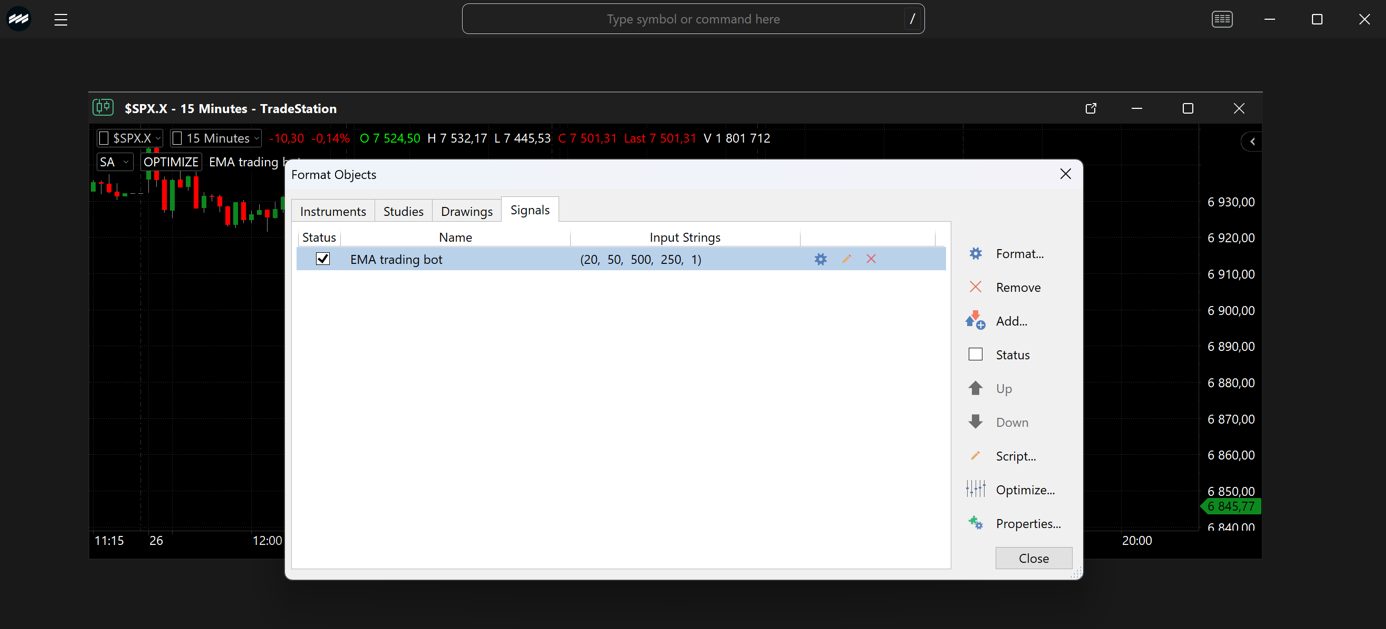Click the Remove red X icon

(976, 287)
